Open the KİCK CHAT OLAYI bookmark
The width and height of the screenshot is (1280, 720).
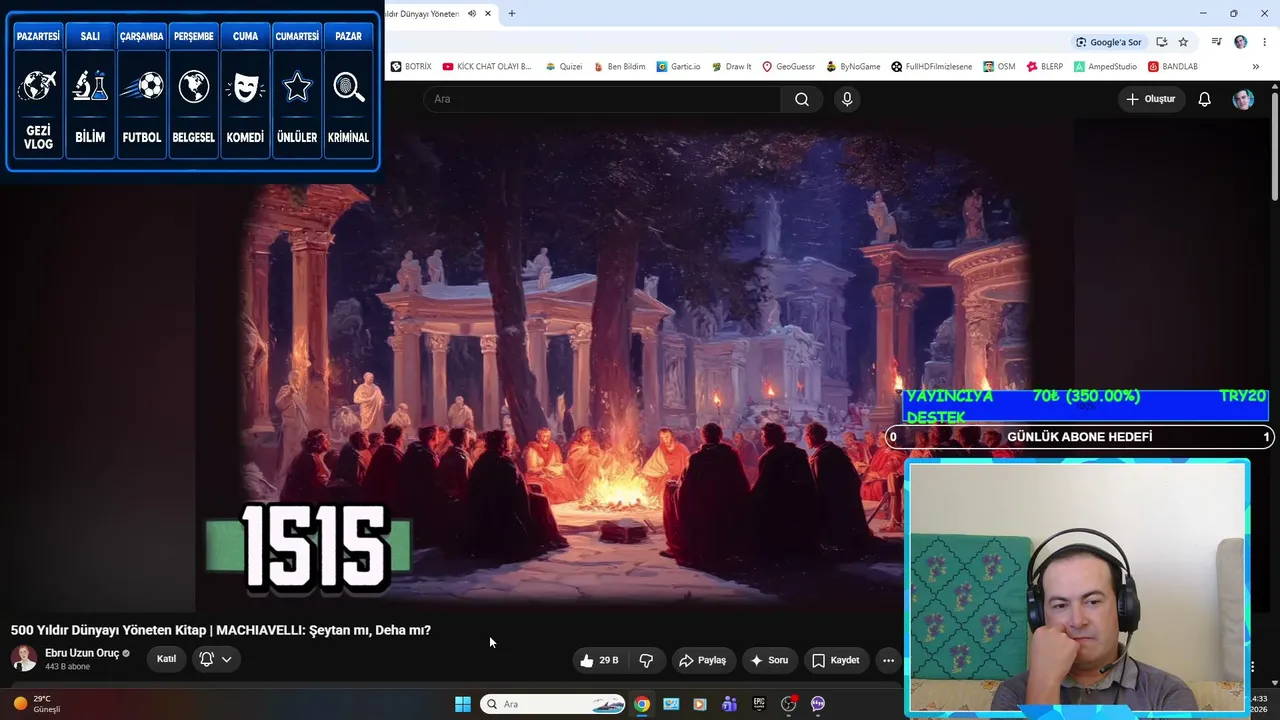pyautogui.click(x=487, y=67)
